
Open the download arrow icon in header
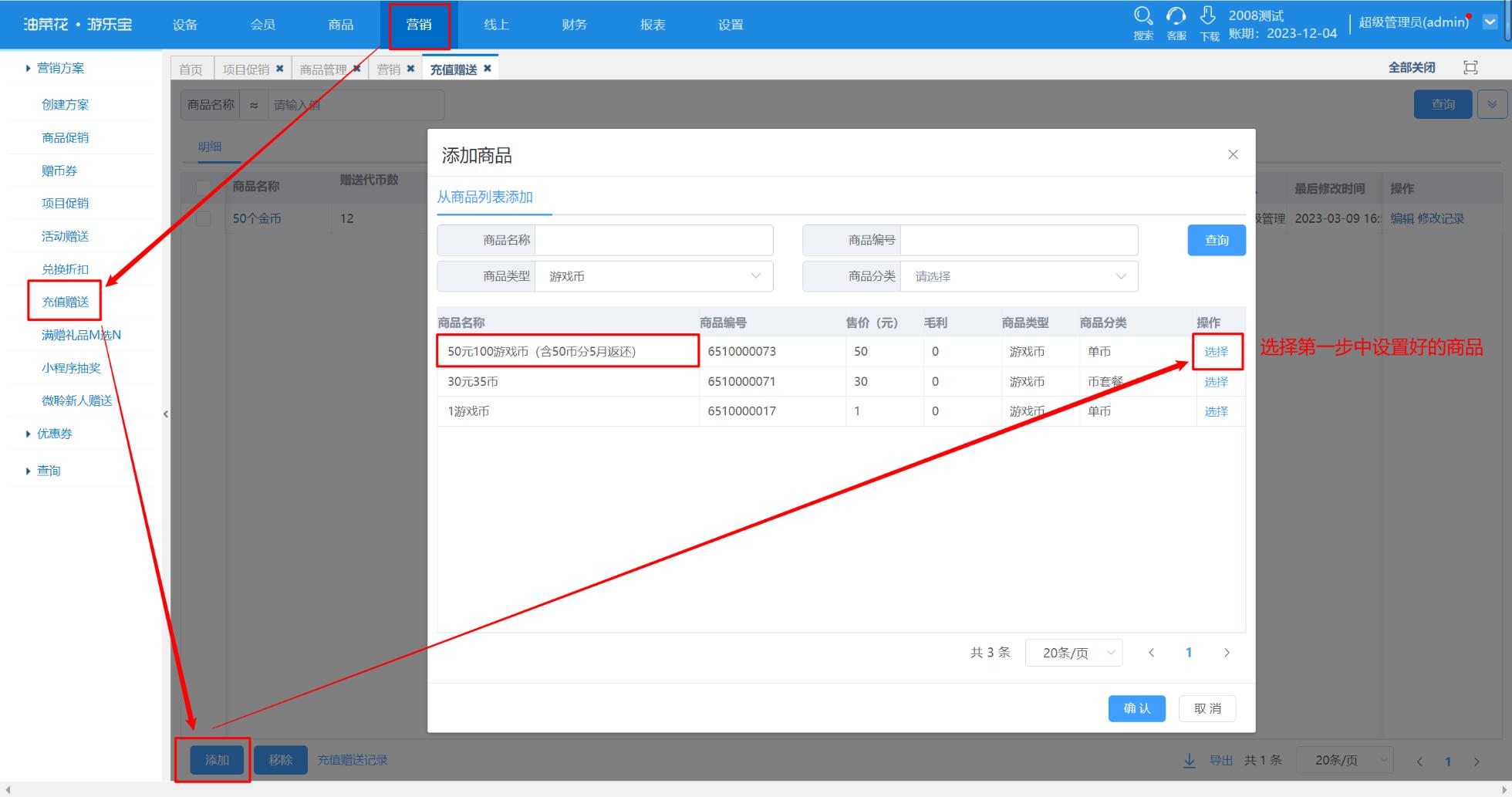tap(1208, 15)
